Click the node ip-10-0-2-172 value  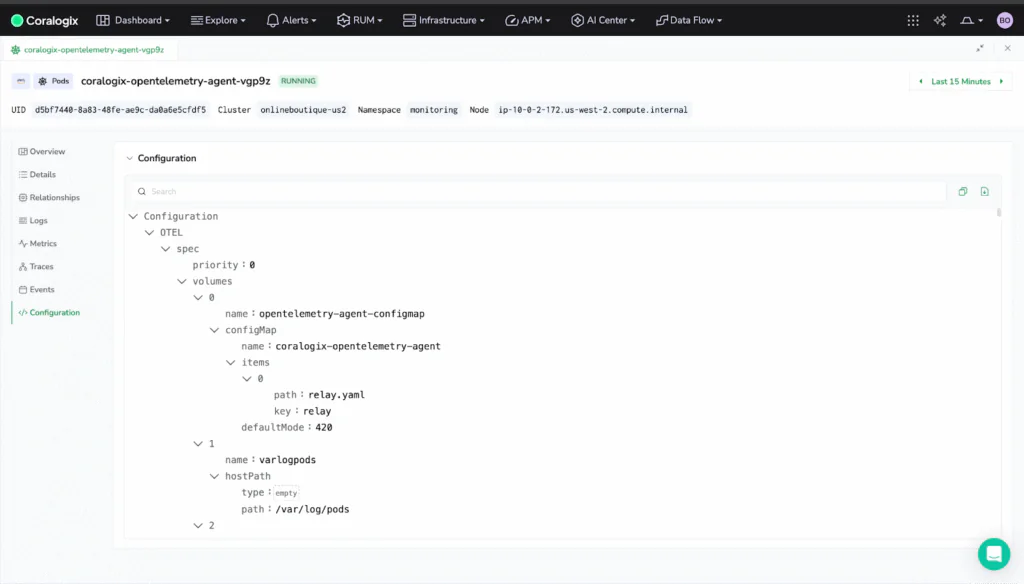pos(593,110)
